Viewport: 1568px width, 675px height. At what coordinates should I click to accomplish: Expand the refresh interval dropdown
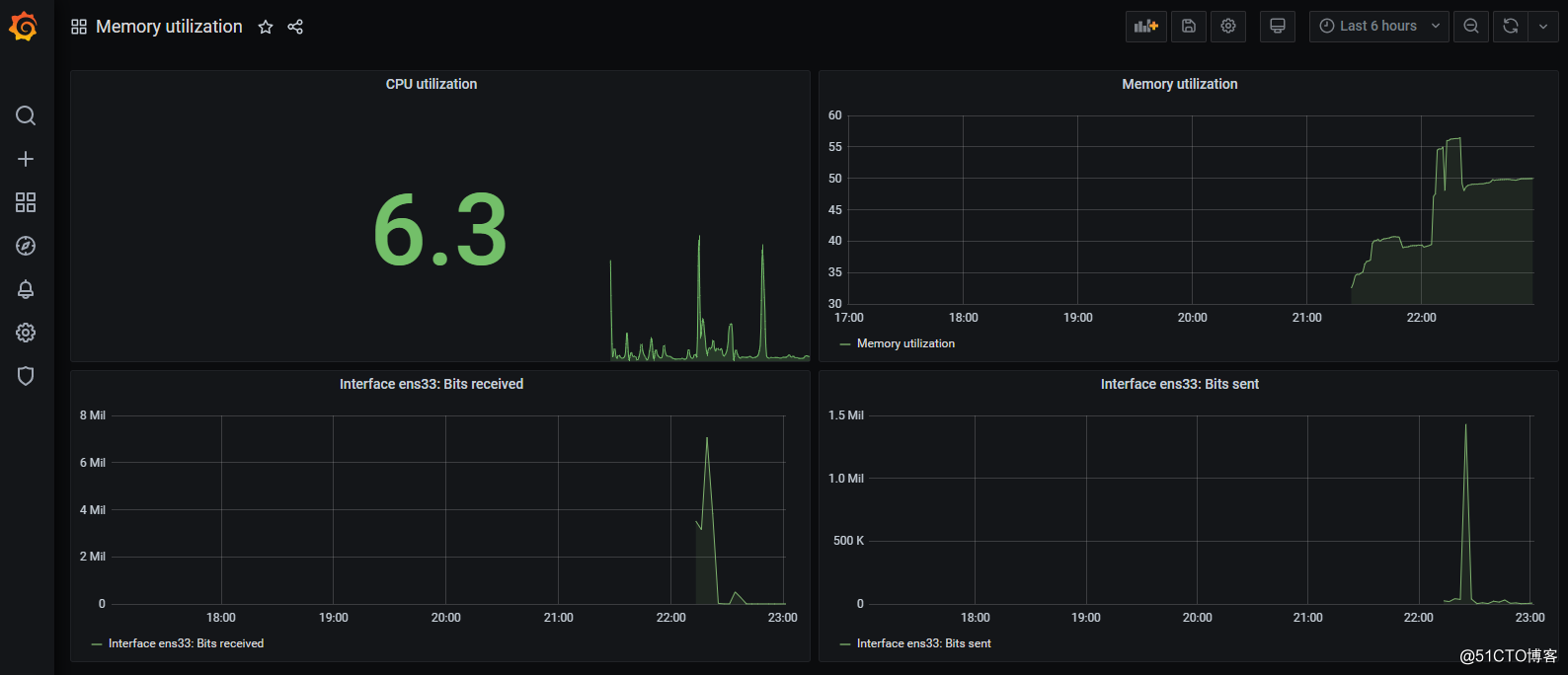coord(1543,27)
